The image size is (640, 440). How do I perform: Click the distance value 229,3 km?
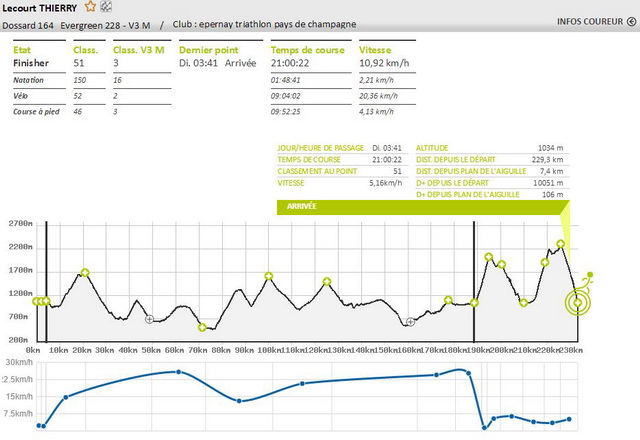(547, 160)
